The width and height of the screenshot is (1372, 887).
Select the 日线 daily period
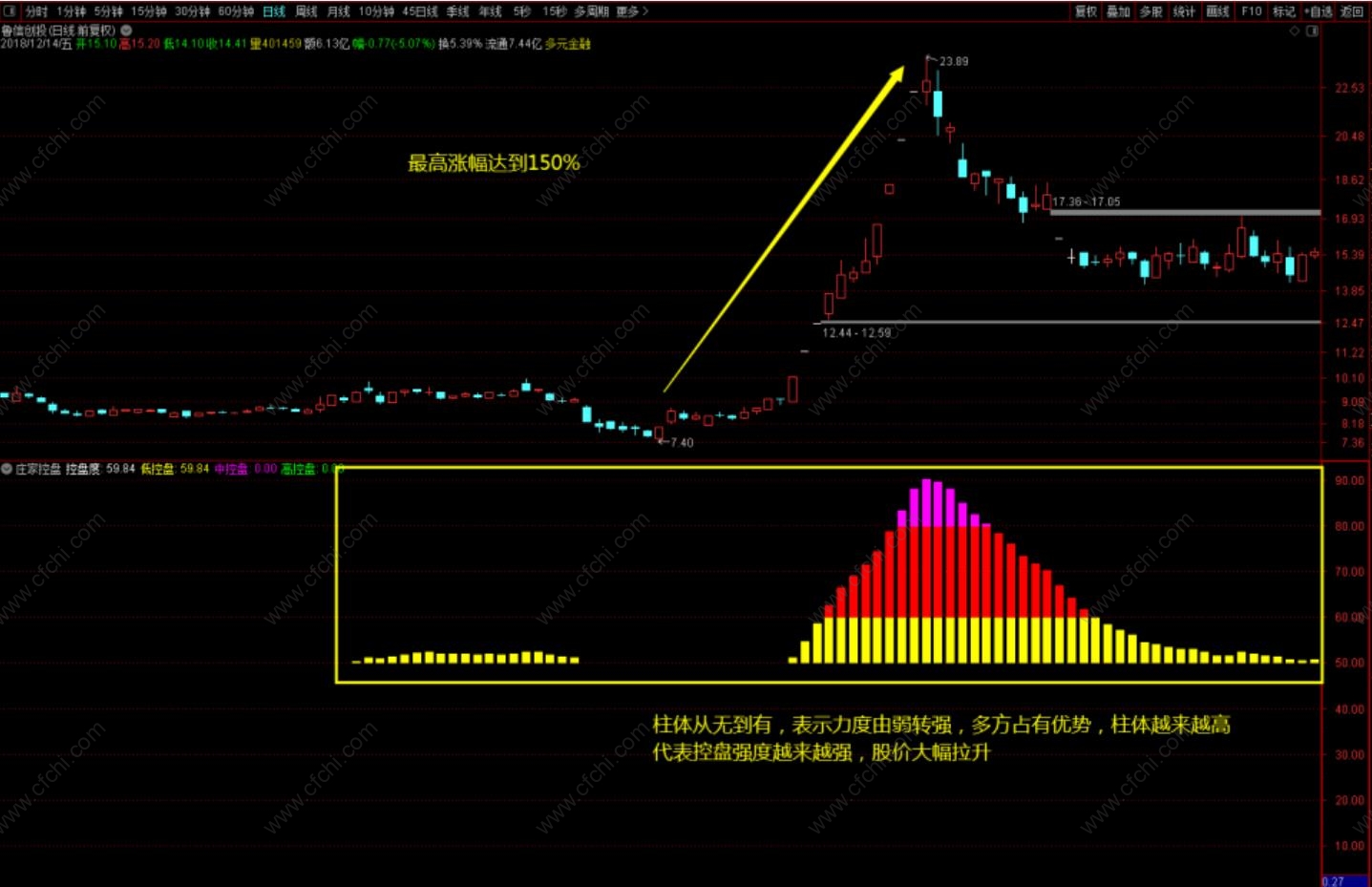click(x=274, y=11)
